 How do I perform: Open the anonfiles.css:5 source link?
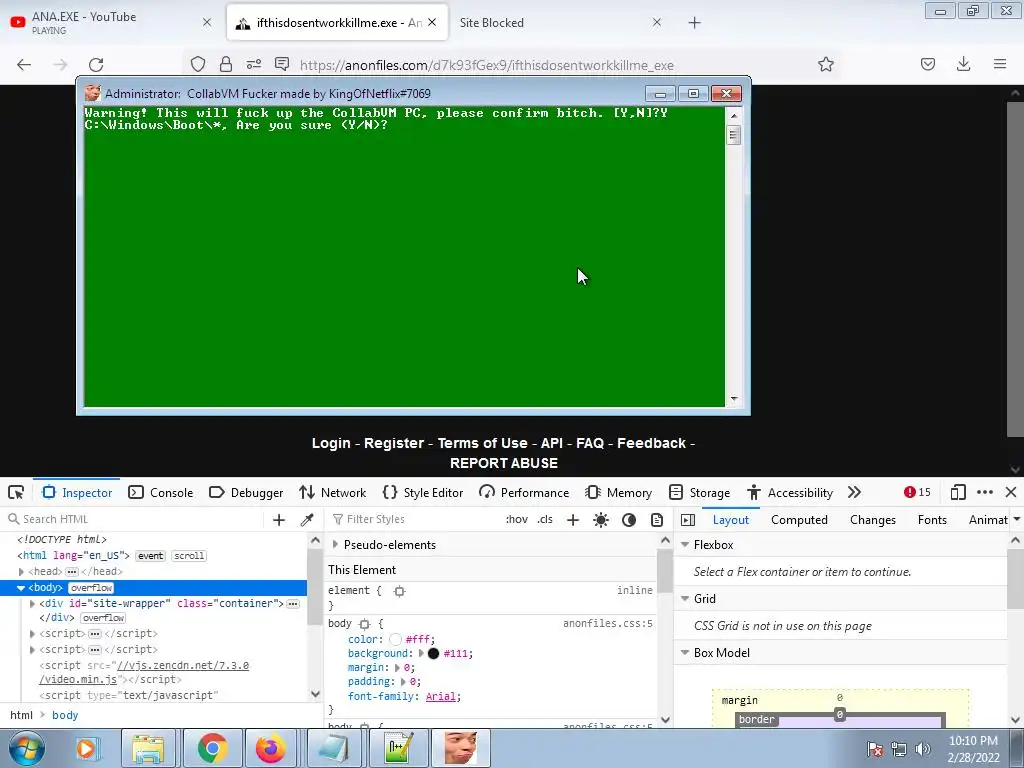[607, 623]
